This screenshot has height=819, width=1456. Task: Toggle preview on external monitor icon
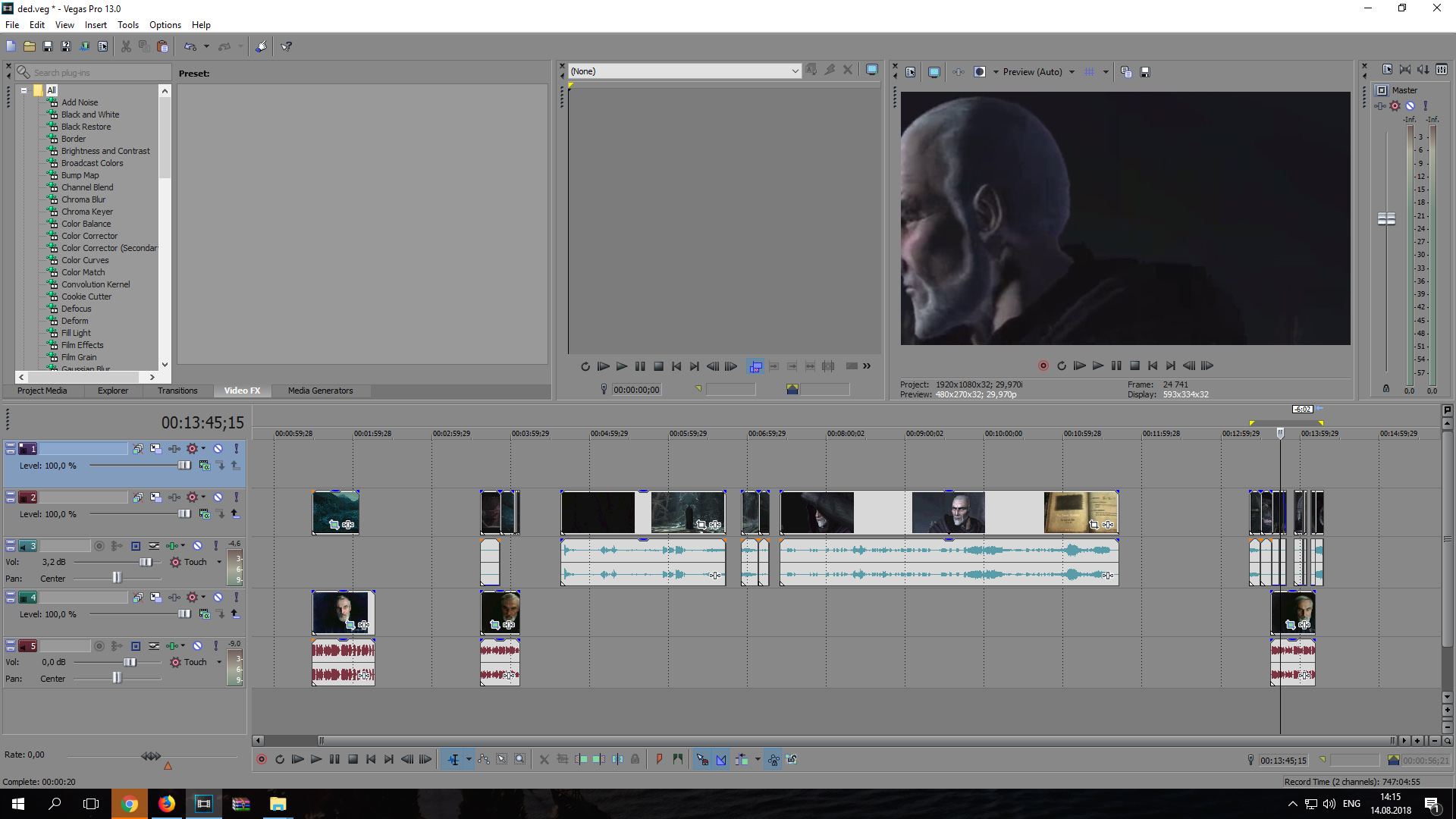[x=934, y=72]
